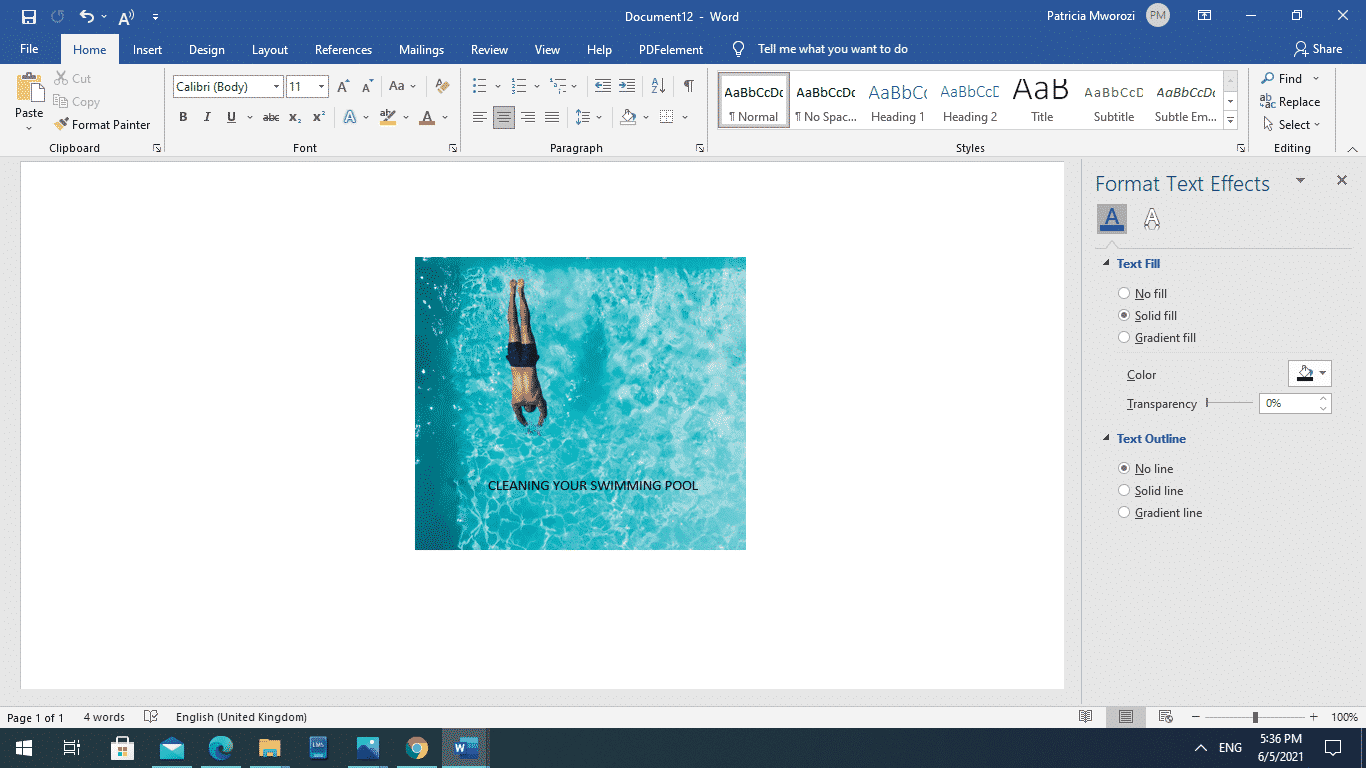1366x768 pixels.
Task: Select No fill for text
Action: click(1124, 293)
